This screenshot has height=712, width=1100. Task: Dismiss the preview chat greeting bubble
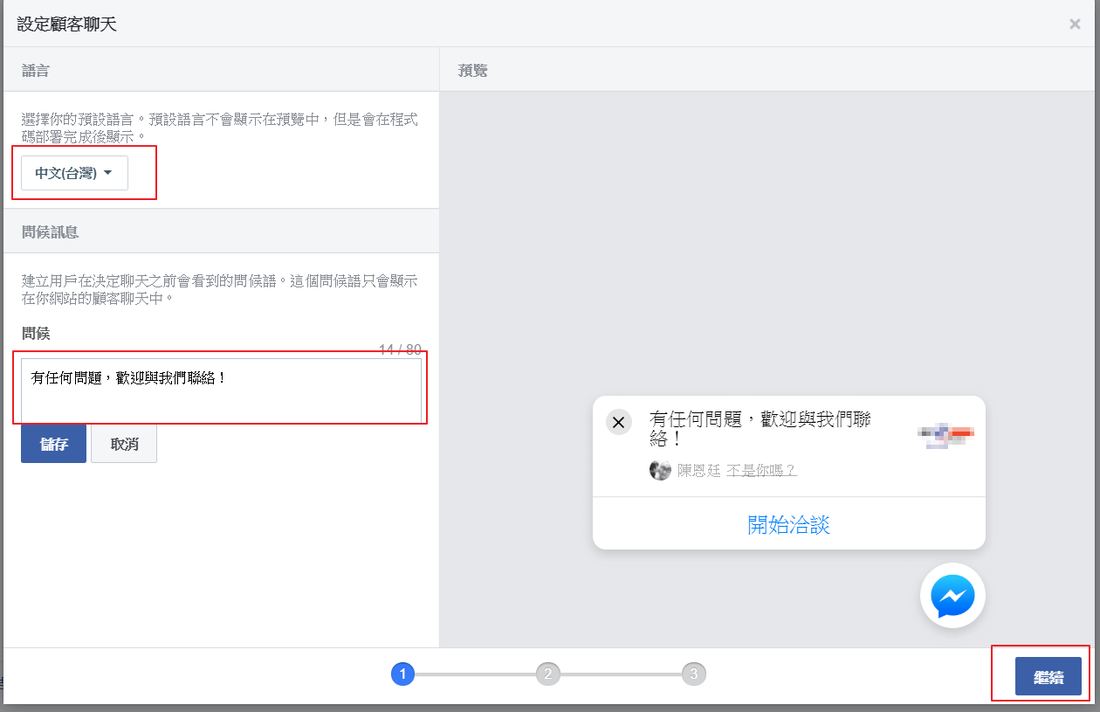point(619,422)
